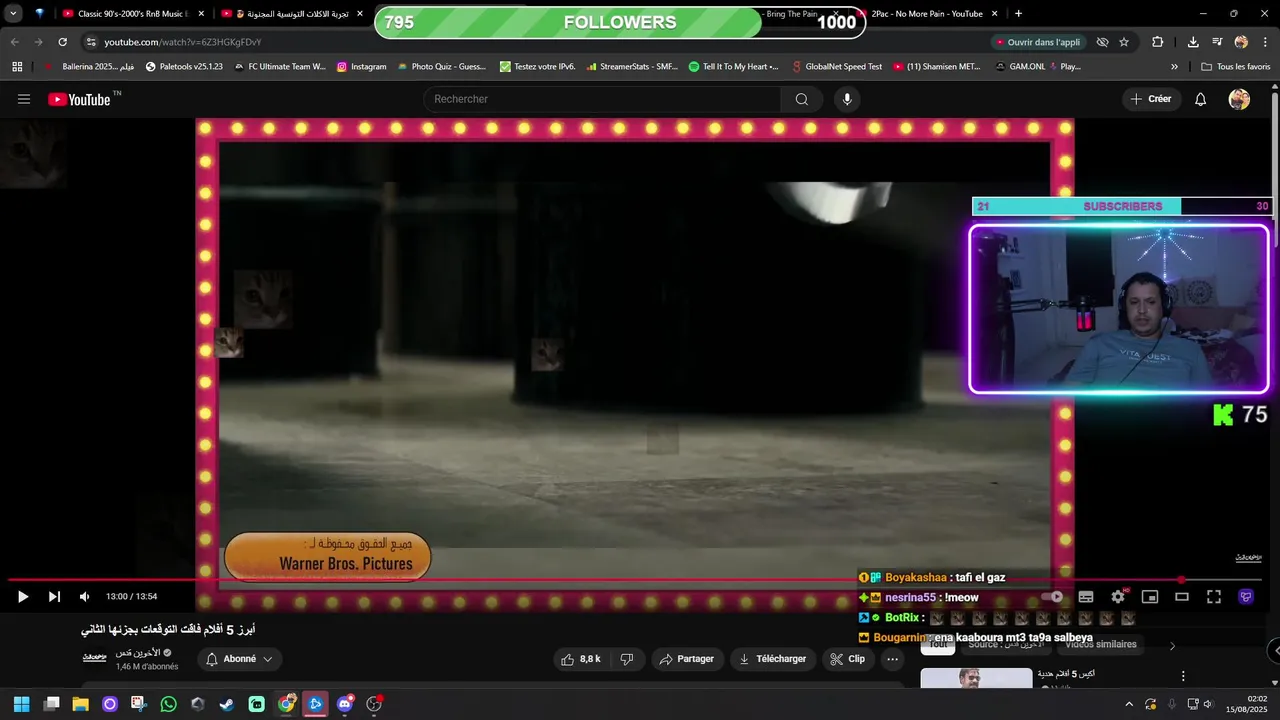Open the StreamerStats bookmark
Screen dimensions: 1280x720
[632, 67]
